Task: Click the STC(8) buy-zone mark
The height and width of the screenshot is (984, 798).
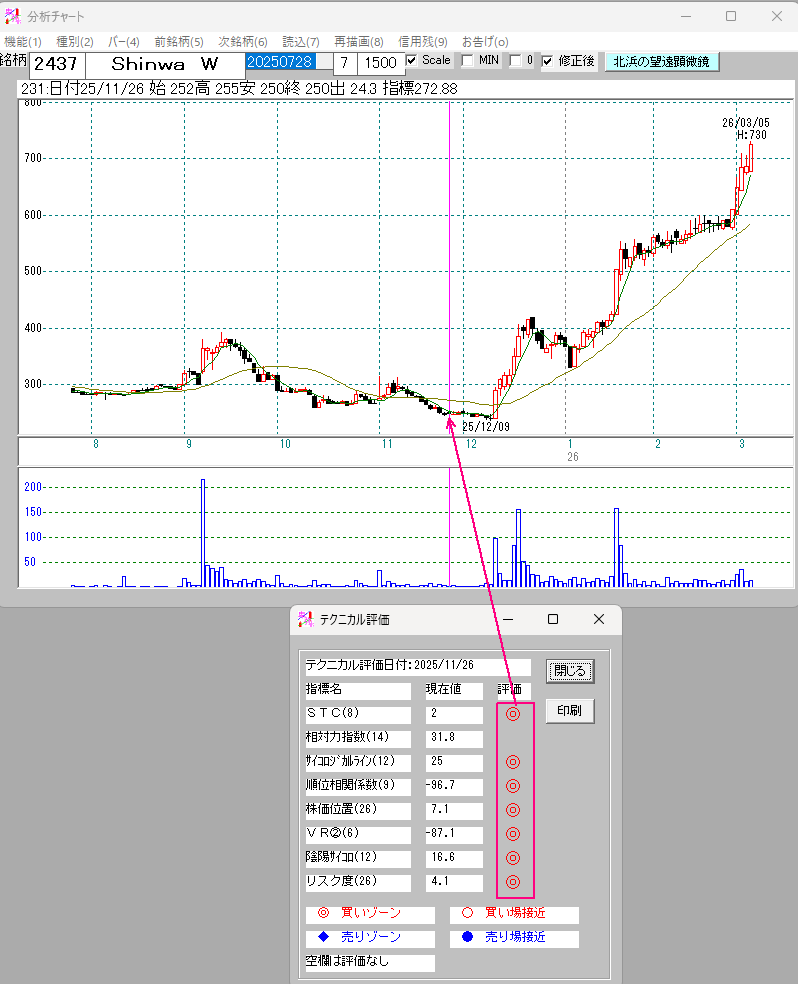Action: 513,714
